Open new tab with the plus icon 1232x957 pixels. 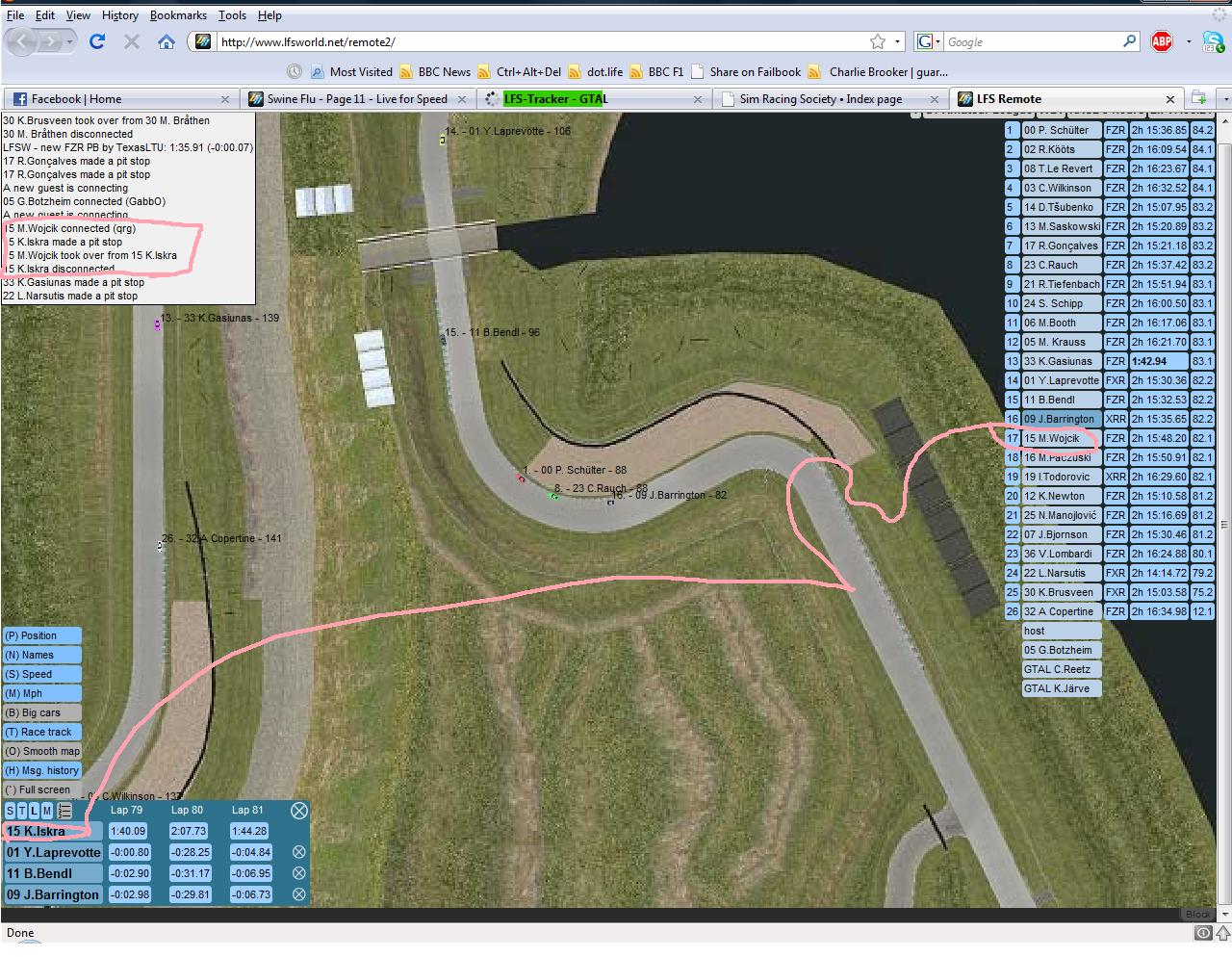tap(1199, 98)
